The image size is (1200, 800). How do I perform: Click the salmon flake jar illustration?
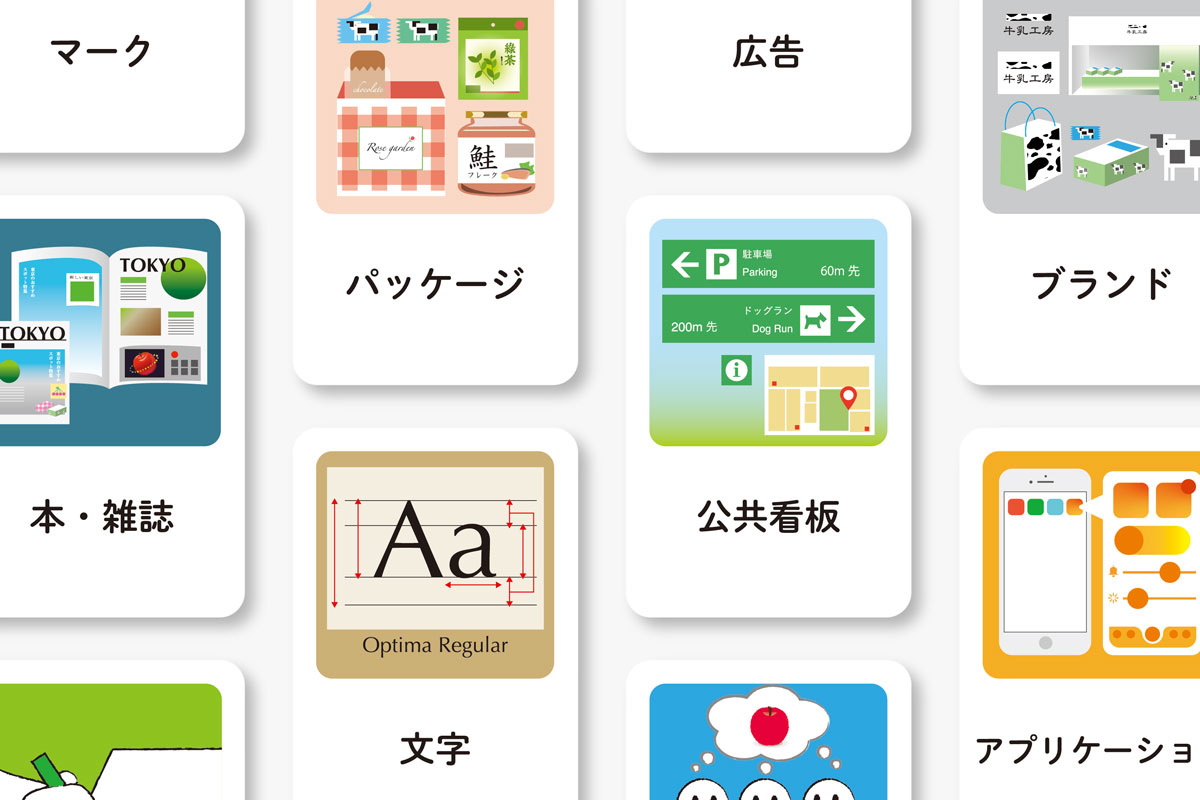(497, 151)
